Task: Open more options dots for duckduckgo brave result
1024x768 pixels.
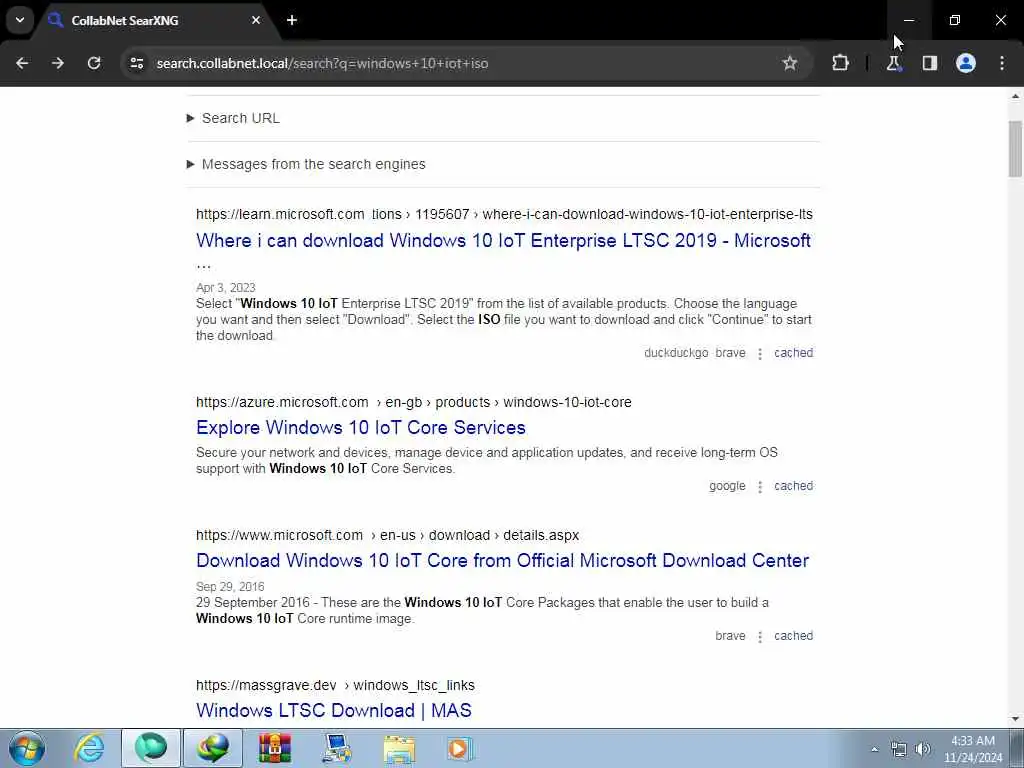Action: tap(760, 354)
